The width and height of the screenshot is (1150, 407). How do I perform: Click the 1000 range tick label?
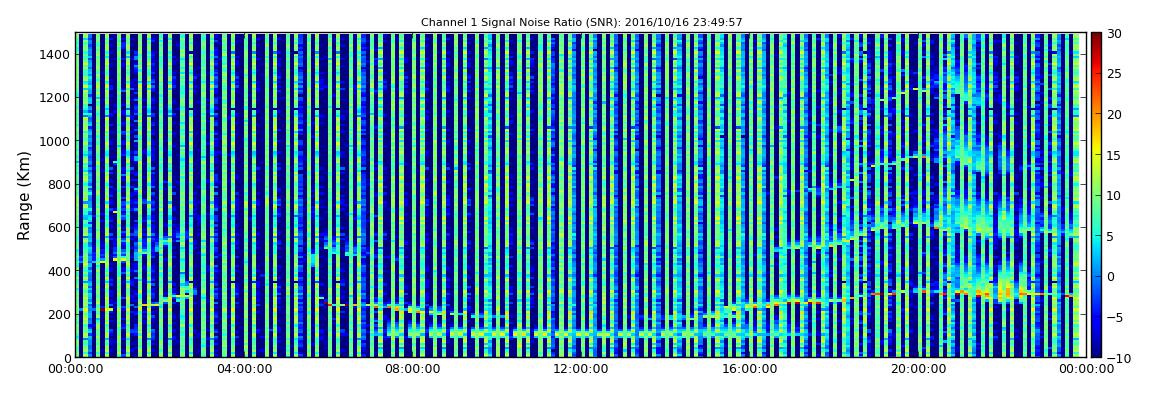(56, 141)
